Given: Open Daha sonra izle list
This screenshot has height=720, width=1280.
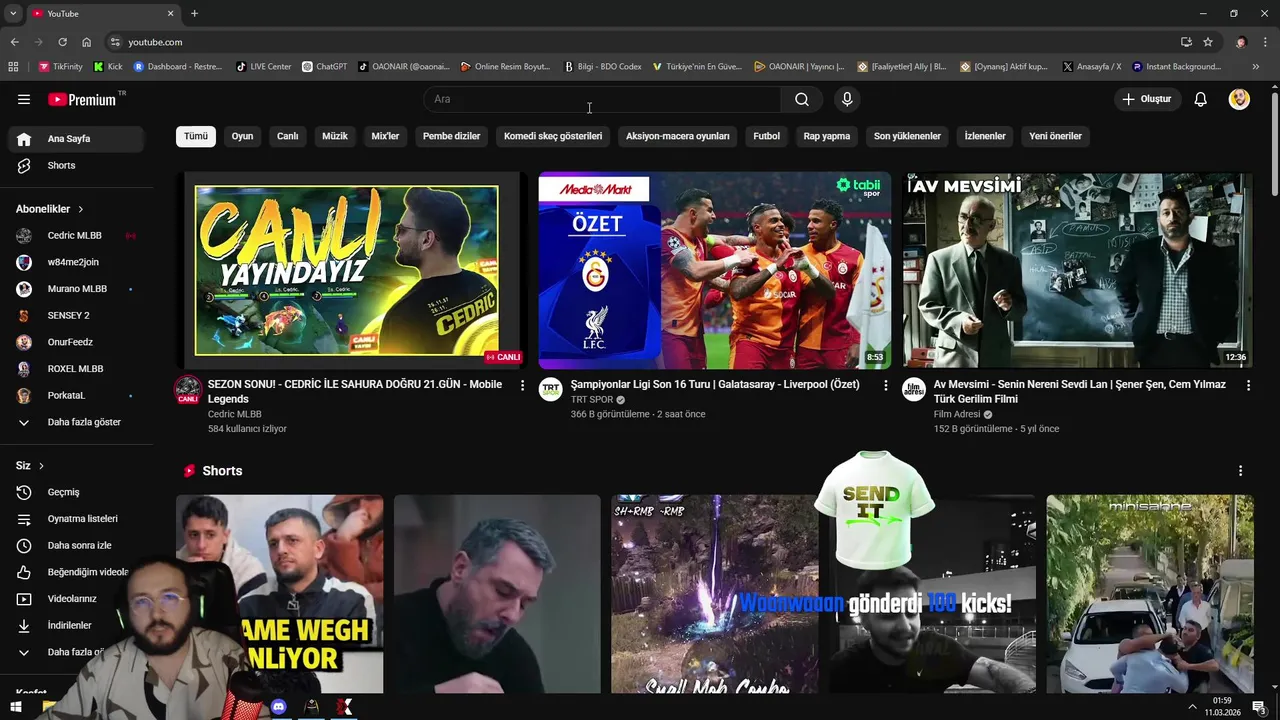Looking at the screenshot, I should coord(76,545).
